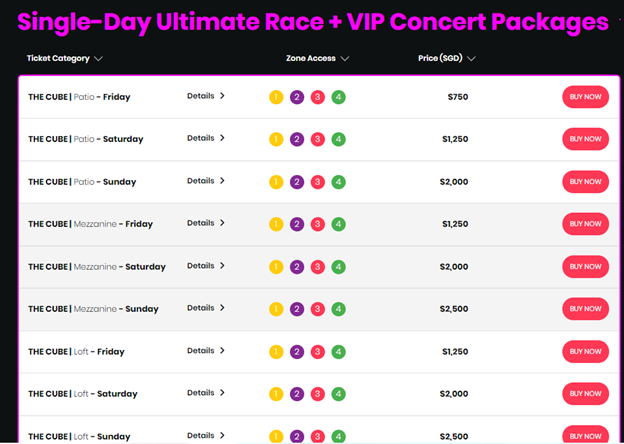Select THE CUBE Mezzanine Friday ticket name

point(91,224)
